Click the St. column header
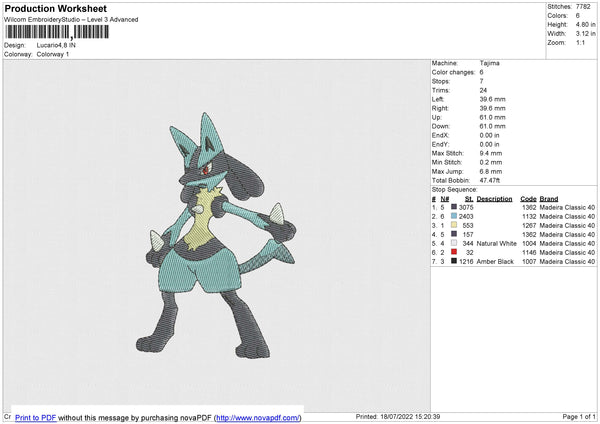Viewport: 600px width, 424px height. pyautogui.click(x=469, y=199)
